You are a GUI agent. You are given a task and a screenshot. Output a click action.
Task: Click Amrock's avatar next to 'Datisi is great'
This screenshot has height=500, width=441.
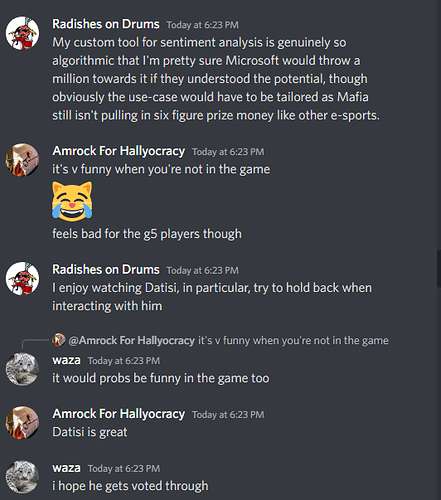22,423
